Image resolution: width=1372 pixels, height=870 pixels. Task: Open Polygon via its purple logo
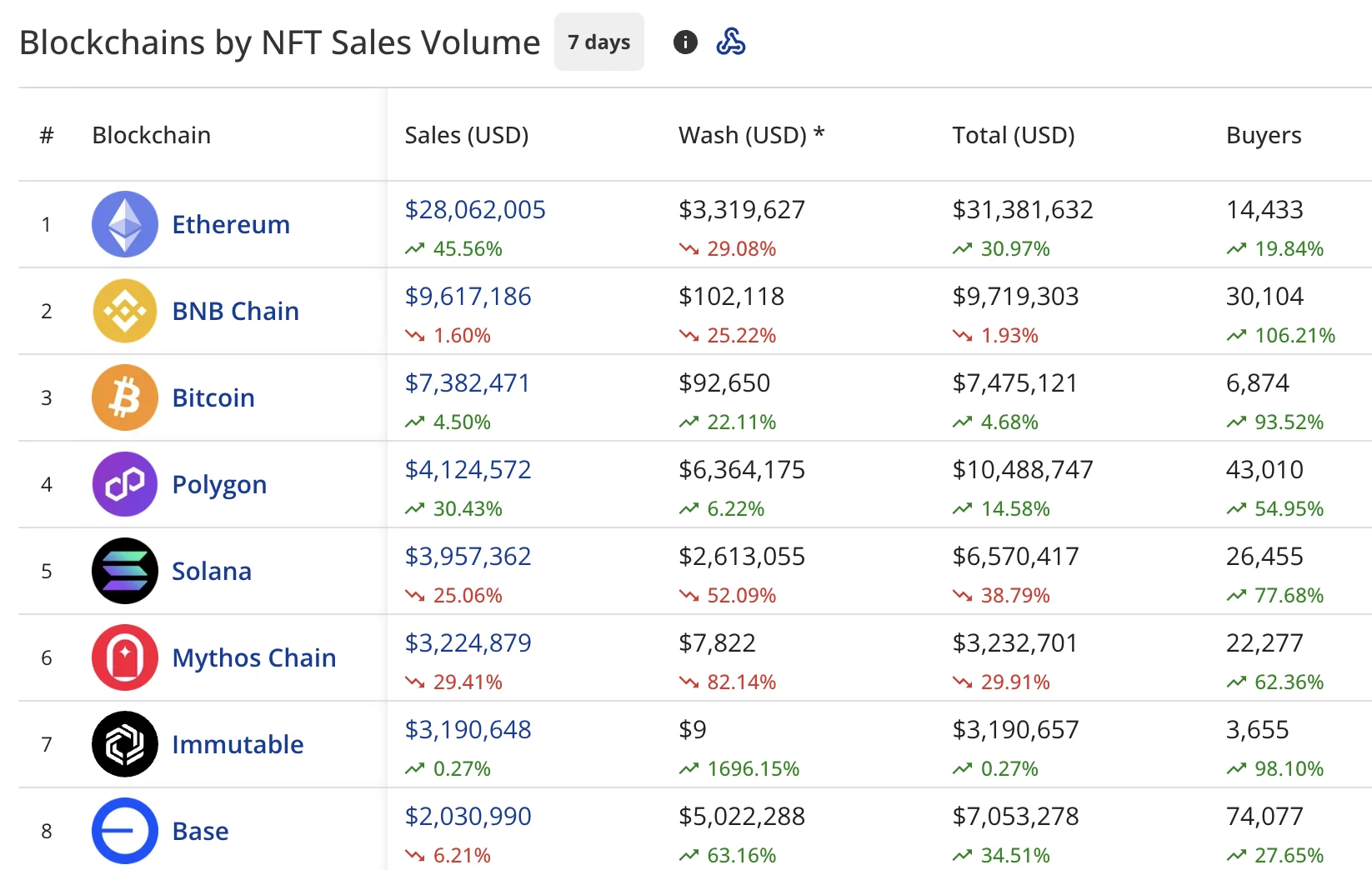(123, 484)
